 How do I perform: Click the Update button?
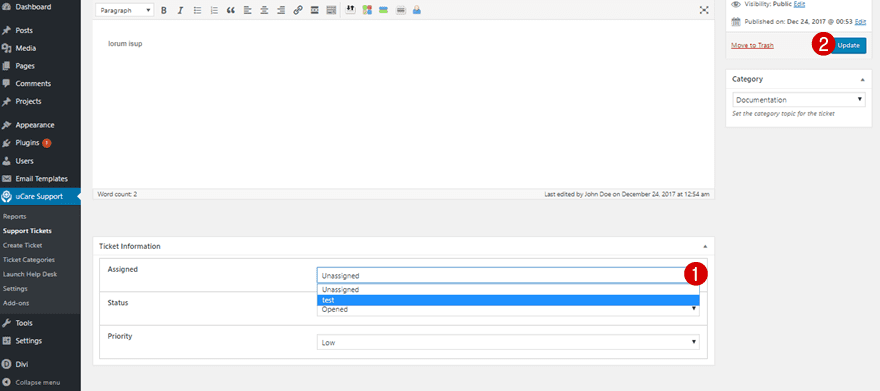848,45
